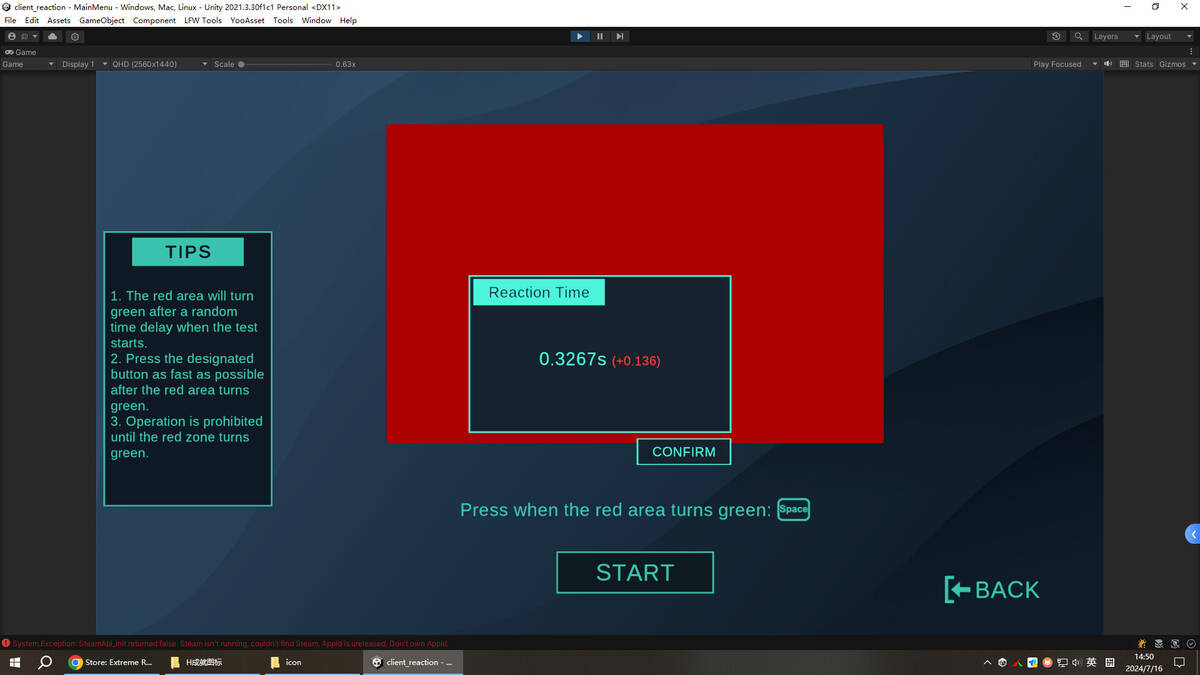Open the Display 1 dropdown
1200x675 pixels.
tap(84, 64)
